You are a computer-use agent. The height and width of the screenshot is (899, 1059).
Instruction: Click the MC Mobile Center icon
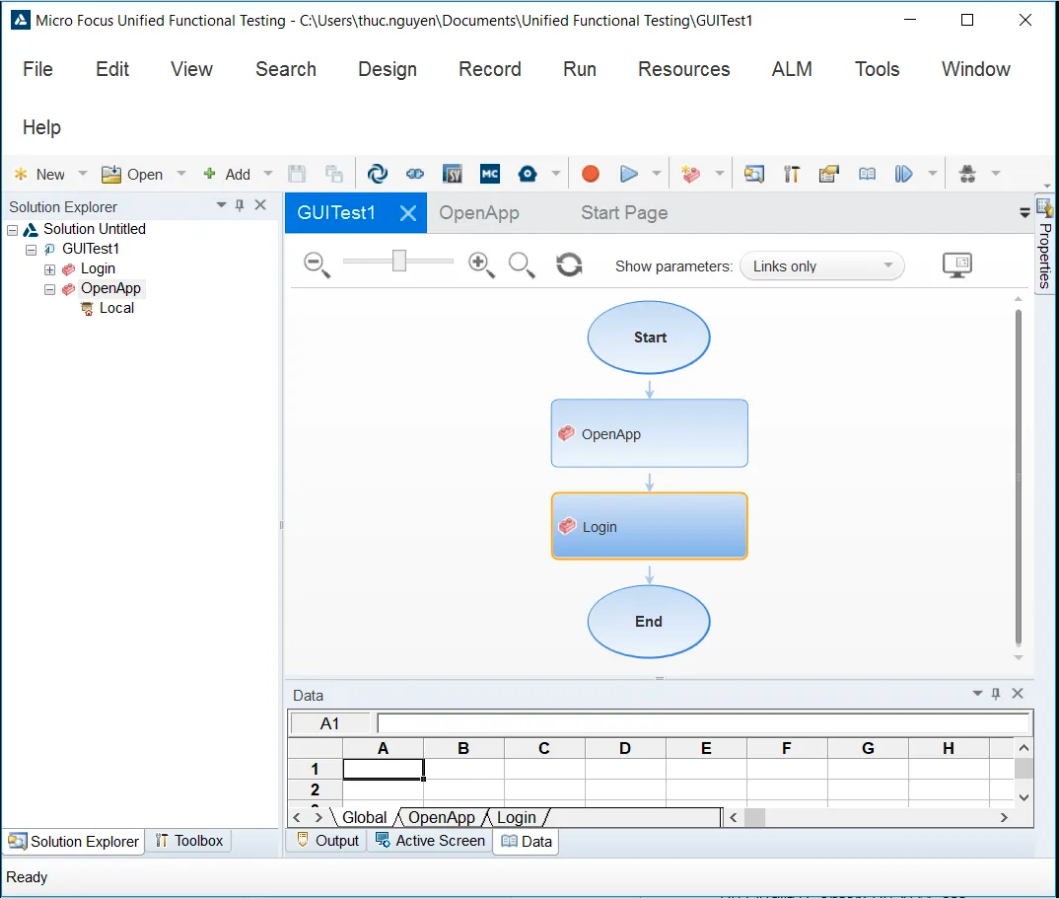(x=490, y=174)
